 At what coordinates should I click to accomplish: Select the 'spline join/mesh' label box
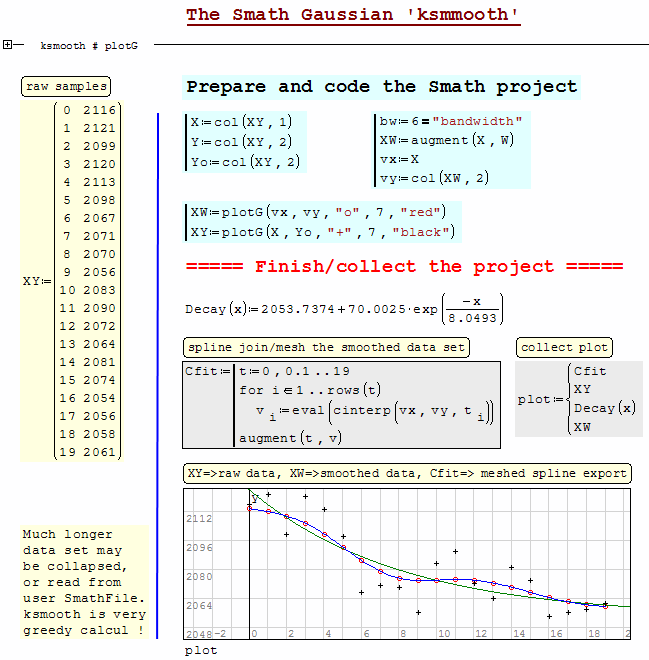click(326, 348)
